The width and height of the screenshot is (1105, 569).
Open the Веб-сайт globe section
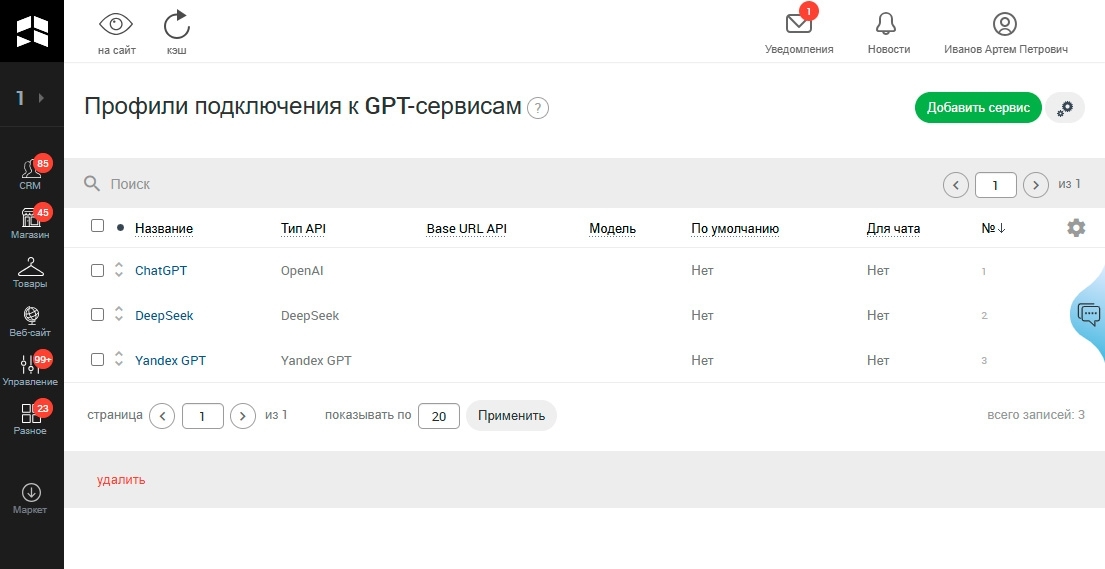30,321
